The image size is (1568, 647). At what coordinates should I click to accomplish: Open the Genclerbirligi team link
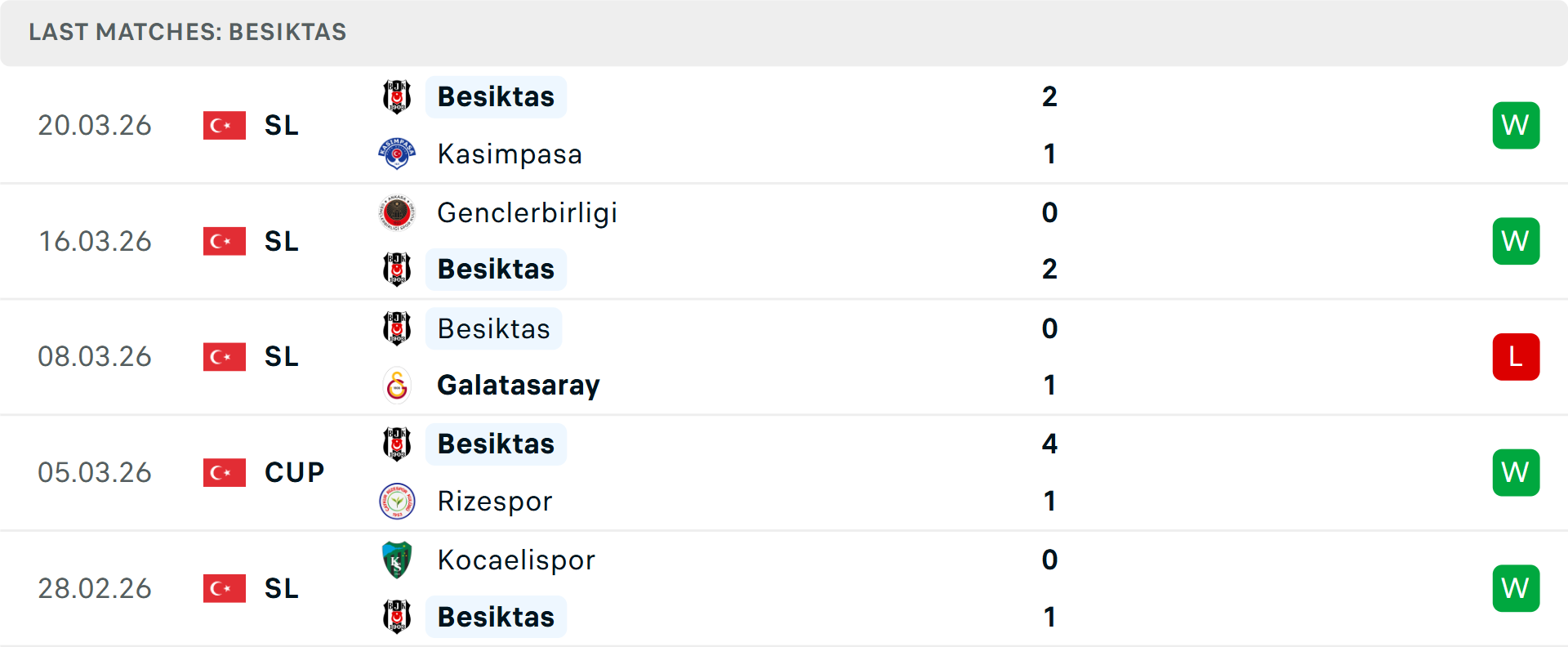(x=527, y=212)
